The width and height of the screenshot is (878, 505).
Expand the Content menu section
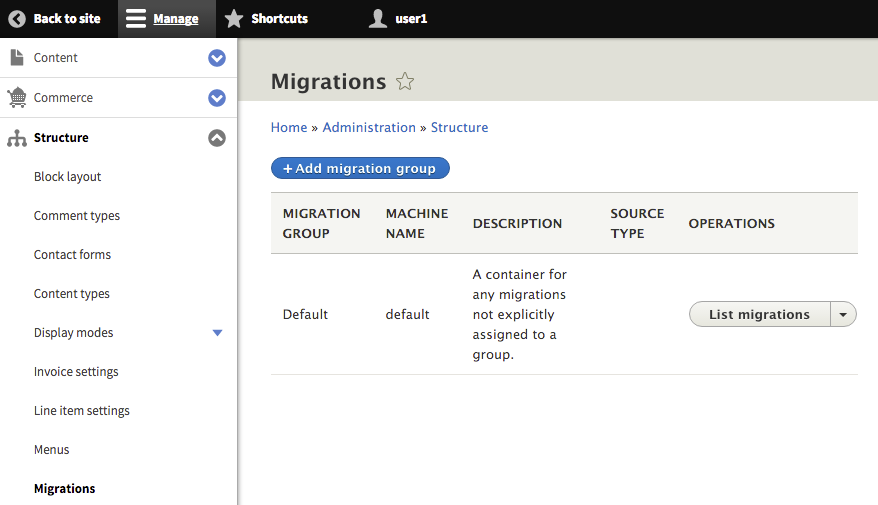tap(217, 58)
